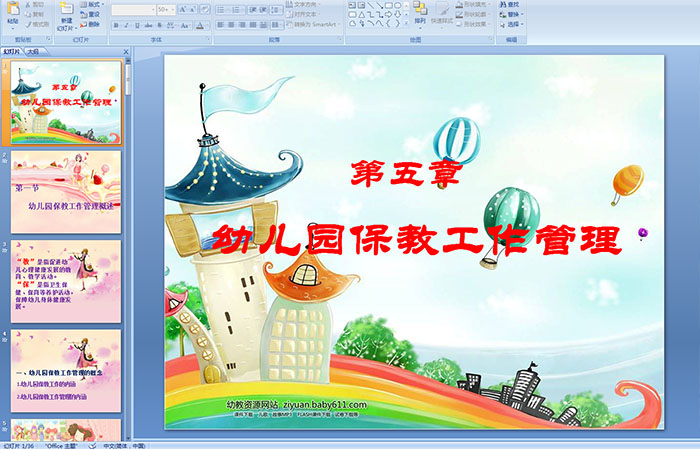Click the Select (选择) button
The height and width of the screenshot is (449, 700).
tap(512, 24)
